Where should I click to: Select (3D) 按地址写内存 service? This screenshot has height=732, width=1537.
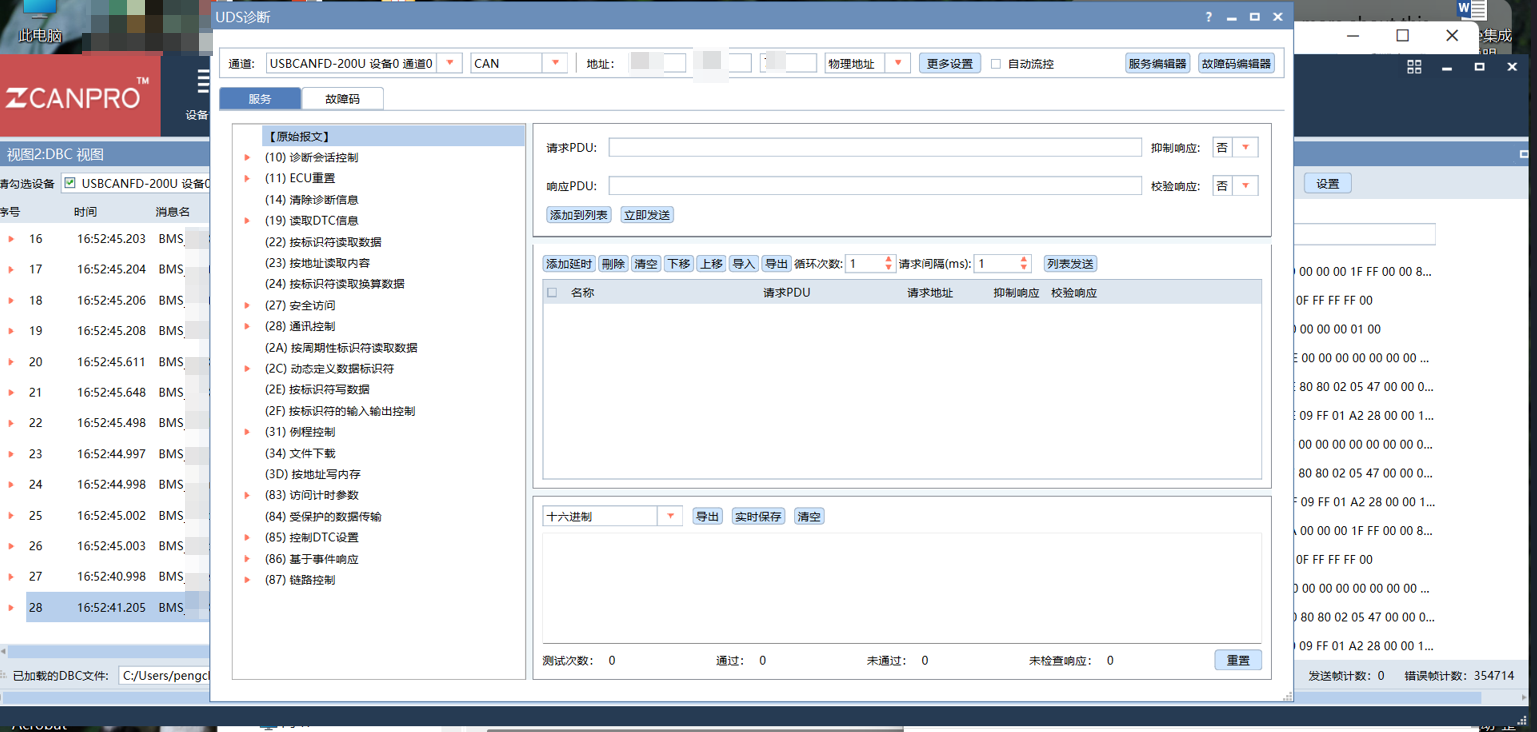coord(313,474)
